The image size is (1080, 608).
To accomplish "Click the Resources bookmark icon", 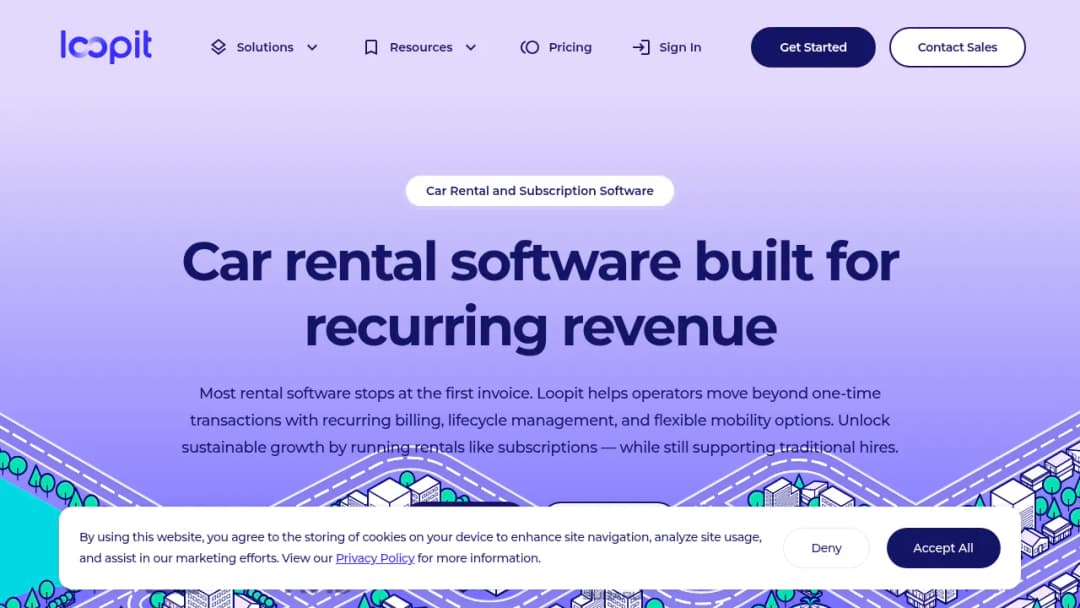I will [x=371, y=47].
